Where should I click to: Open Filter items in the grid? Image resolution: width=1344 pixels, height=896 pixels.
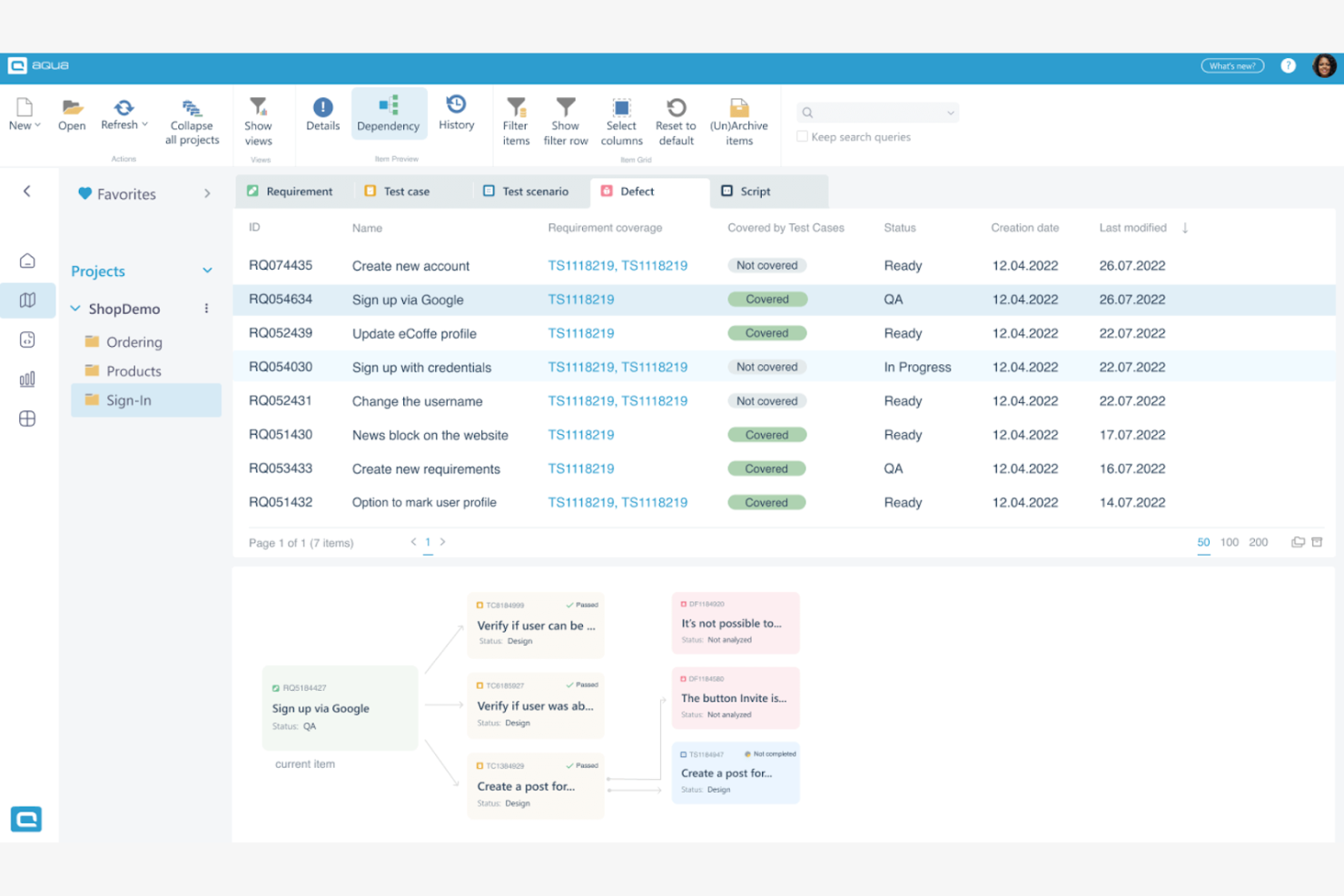(x=516, y=122)
